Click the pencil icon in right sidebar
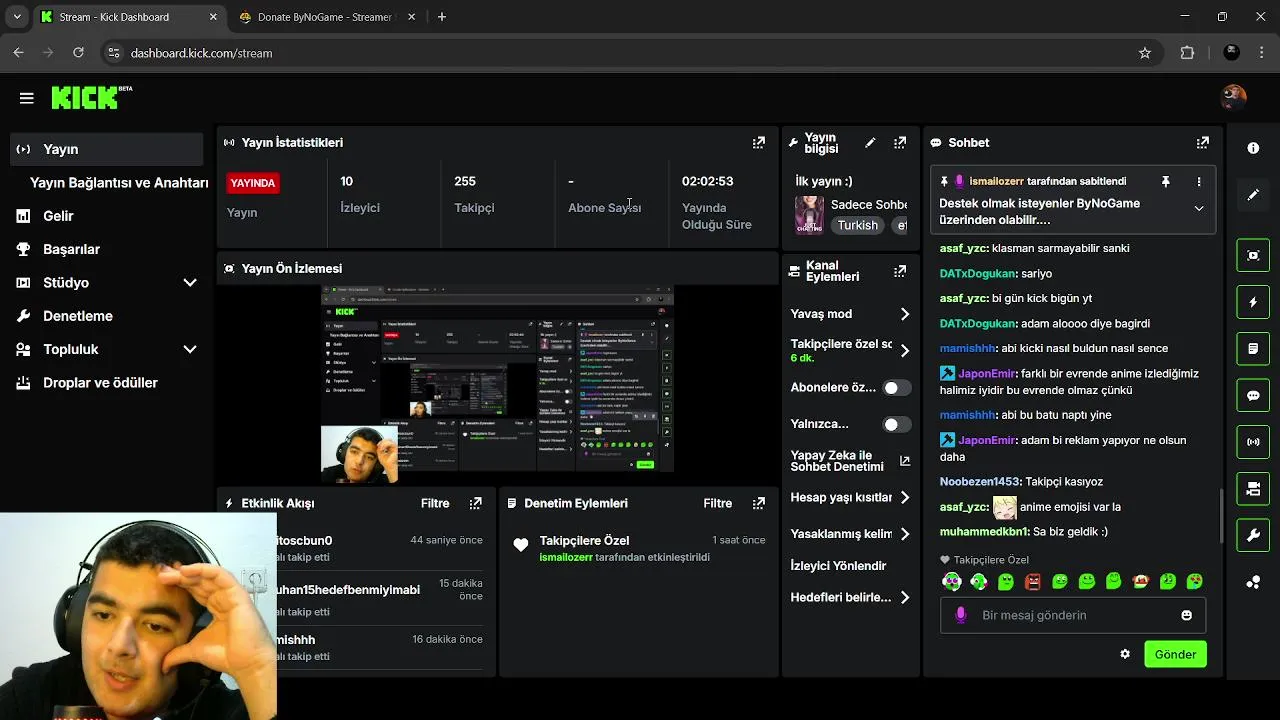1280x720 pixels. pyautogui.click(x=1253, y=195)
